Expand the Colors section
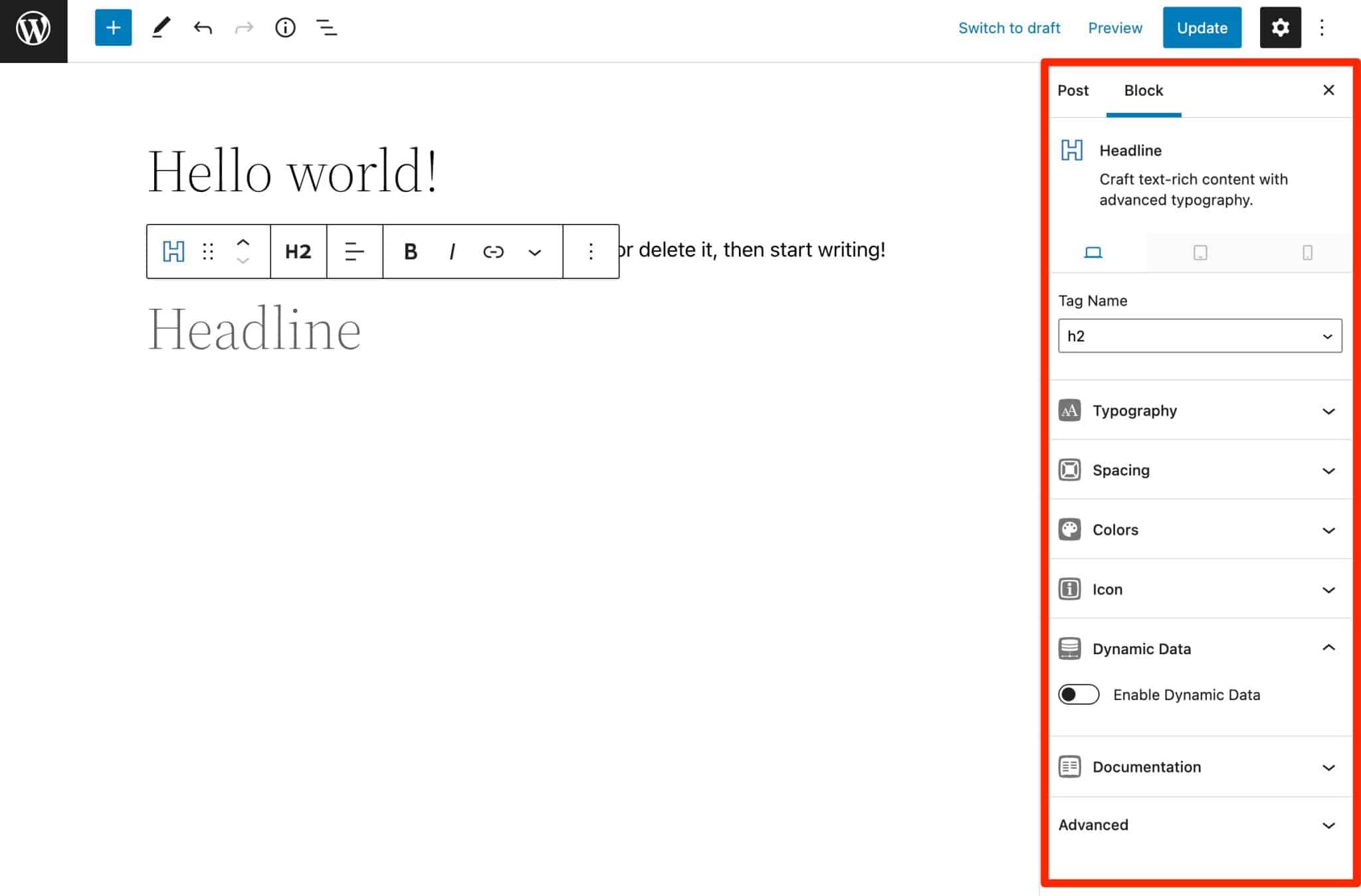This screenshot has height=896, width=1361. (1199, 529)
